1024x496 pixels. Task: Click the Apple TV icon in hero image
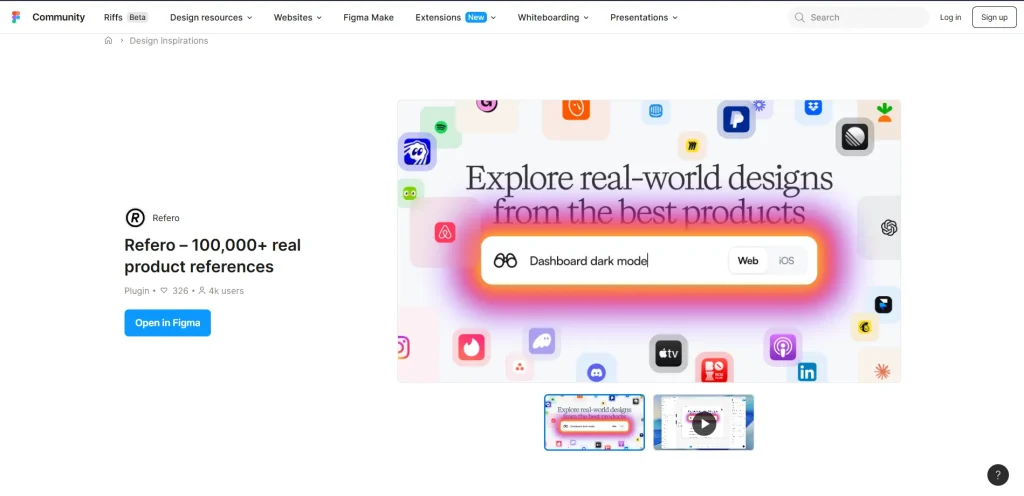[668, 354]
